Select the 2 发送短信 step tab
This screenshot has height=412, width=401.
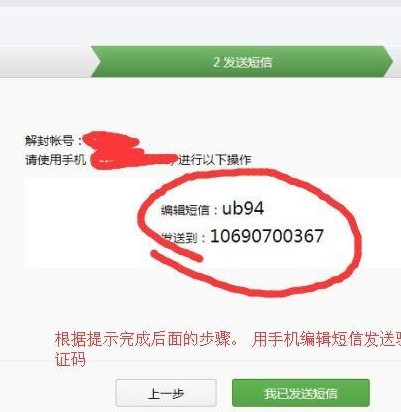[x=242, y=62]
